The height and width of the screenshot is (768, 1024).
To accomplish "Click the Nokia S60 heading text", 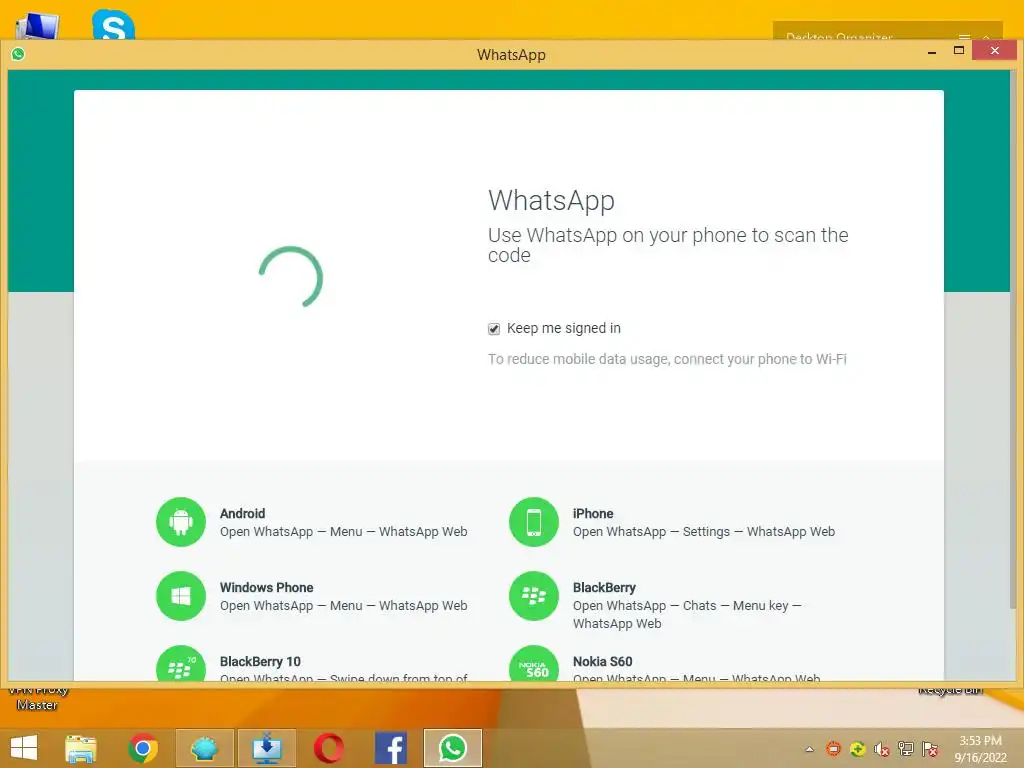I will pos(602,661).
